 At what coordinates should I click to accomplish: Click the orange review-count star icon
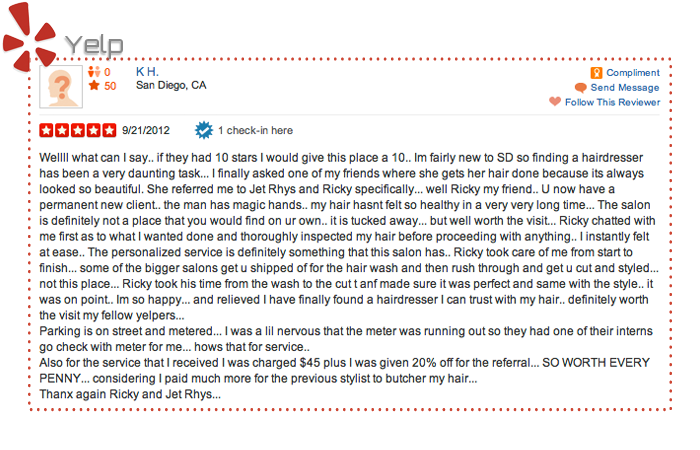pos(94,85)
